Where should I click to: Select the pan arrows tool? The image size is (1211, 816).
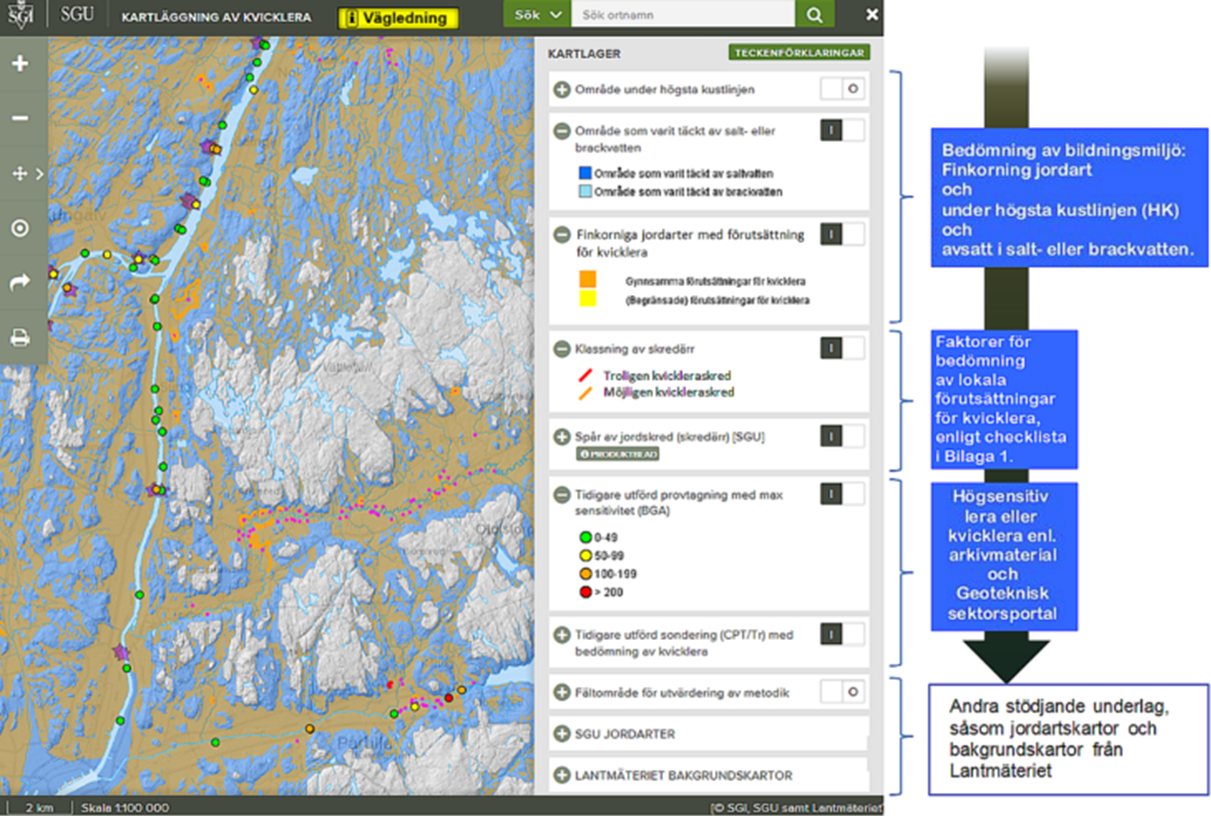[x=20, y=174]
